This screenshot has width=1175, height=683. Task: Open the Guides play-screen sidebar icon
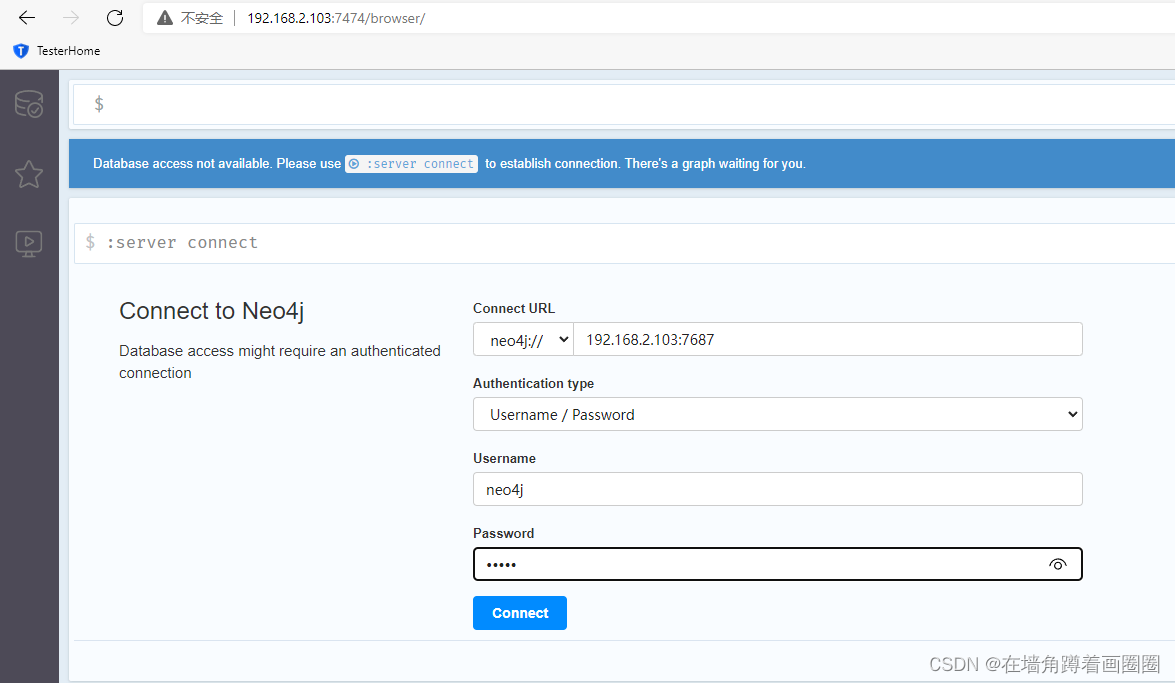(x=28, y=244)
